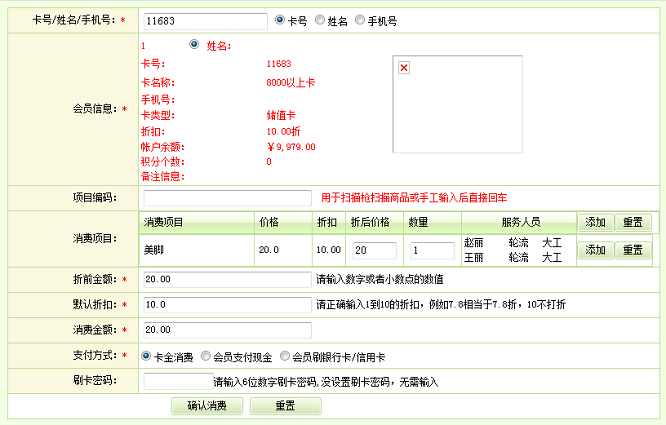Choose 卡金消费 payment method
The height and width of the screenshot is (425, 666).
[146, 356]
